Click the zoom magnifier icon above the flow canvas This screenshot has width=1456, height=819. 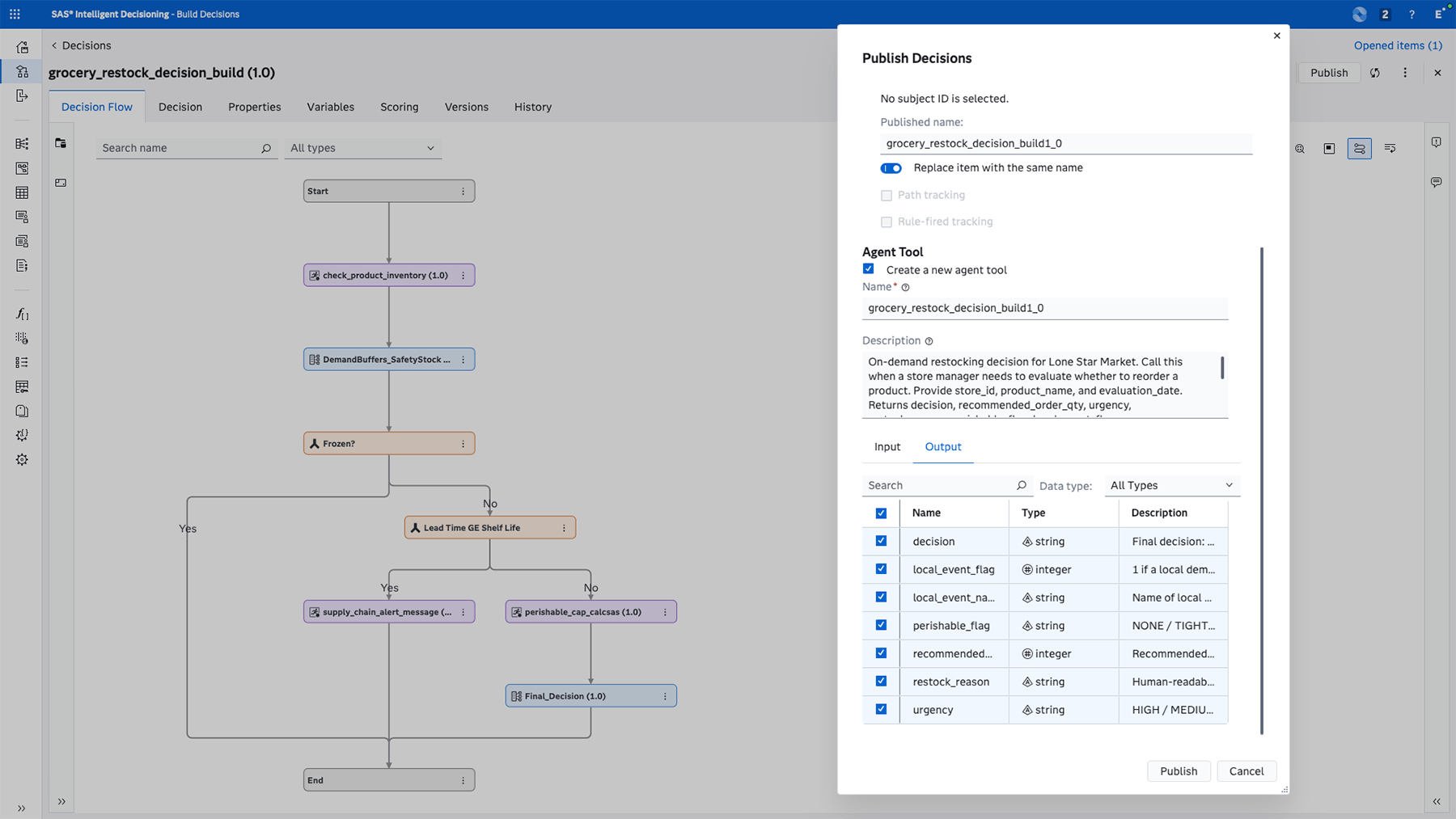pos(1299,148)
